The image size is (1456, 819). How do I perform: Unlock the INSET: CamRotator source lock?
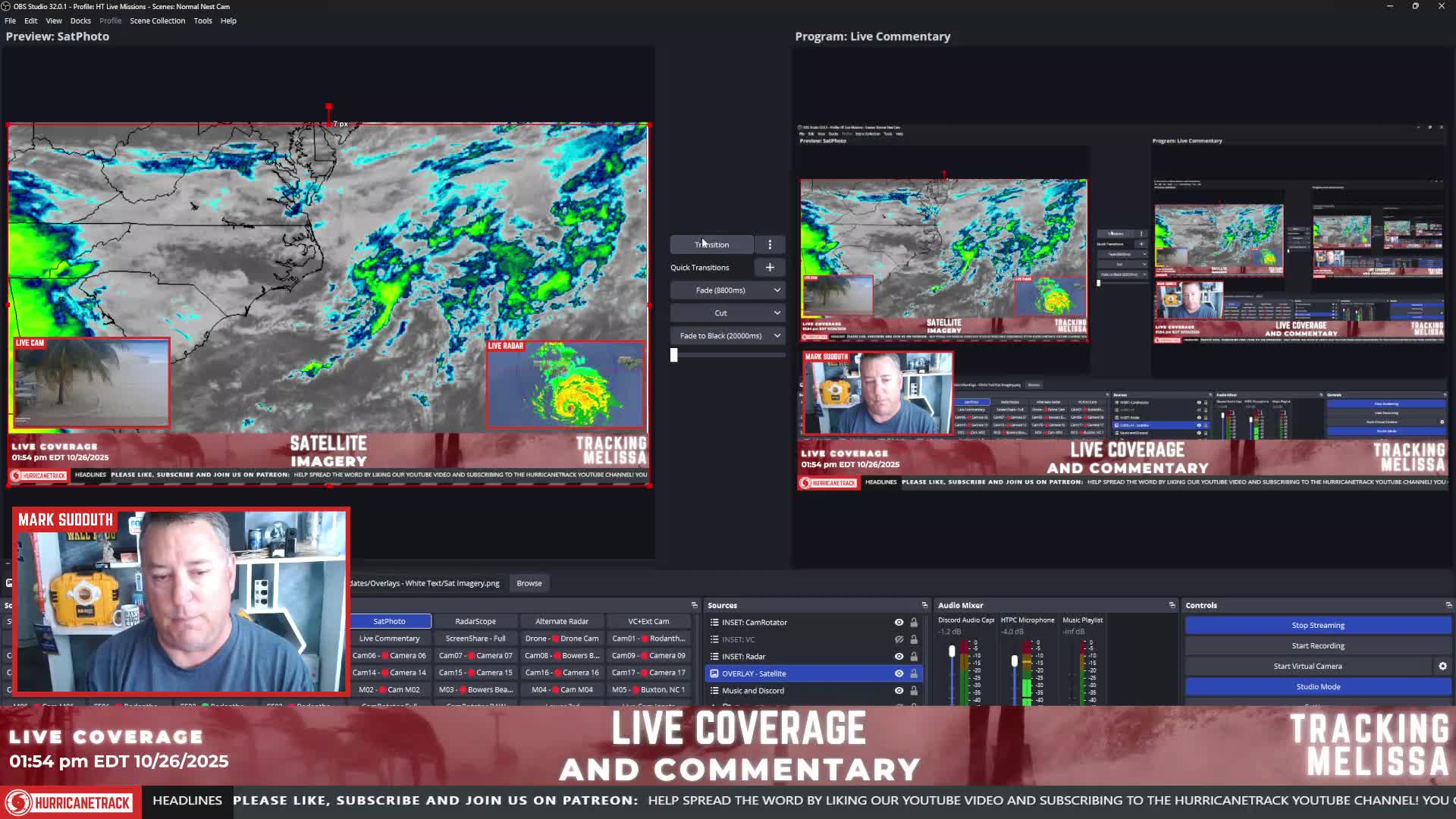coord(914,622)
